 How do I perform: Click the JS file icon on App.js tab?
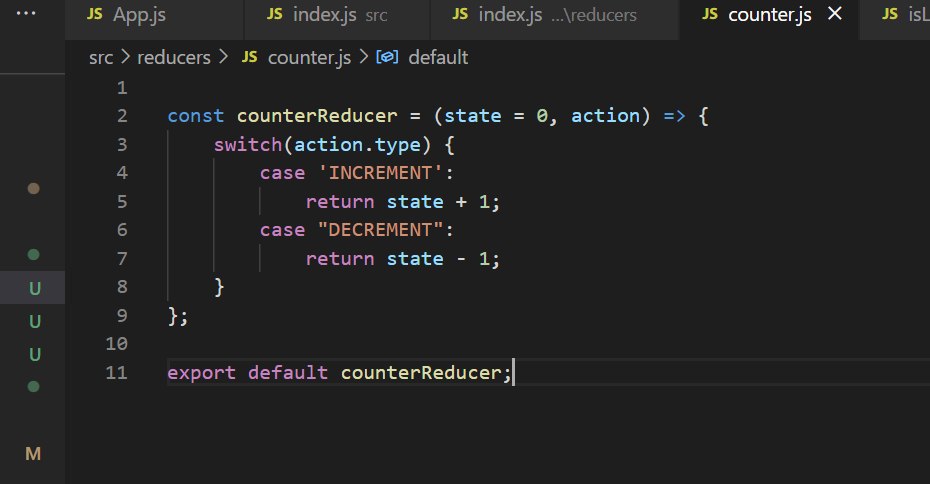[x=94, y=15]
